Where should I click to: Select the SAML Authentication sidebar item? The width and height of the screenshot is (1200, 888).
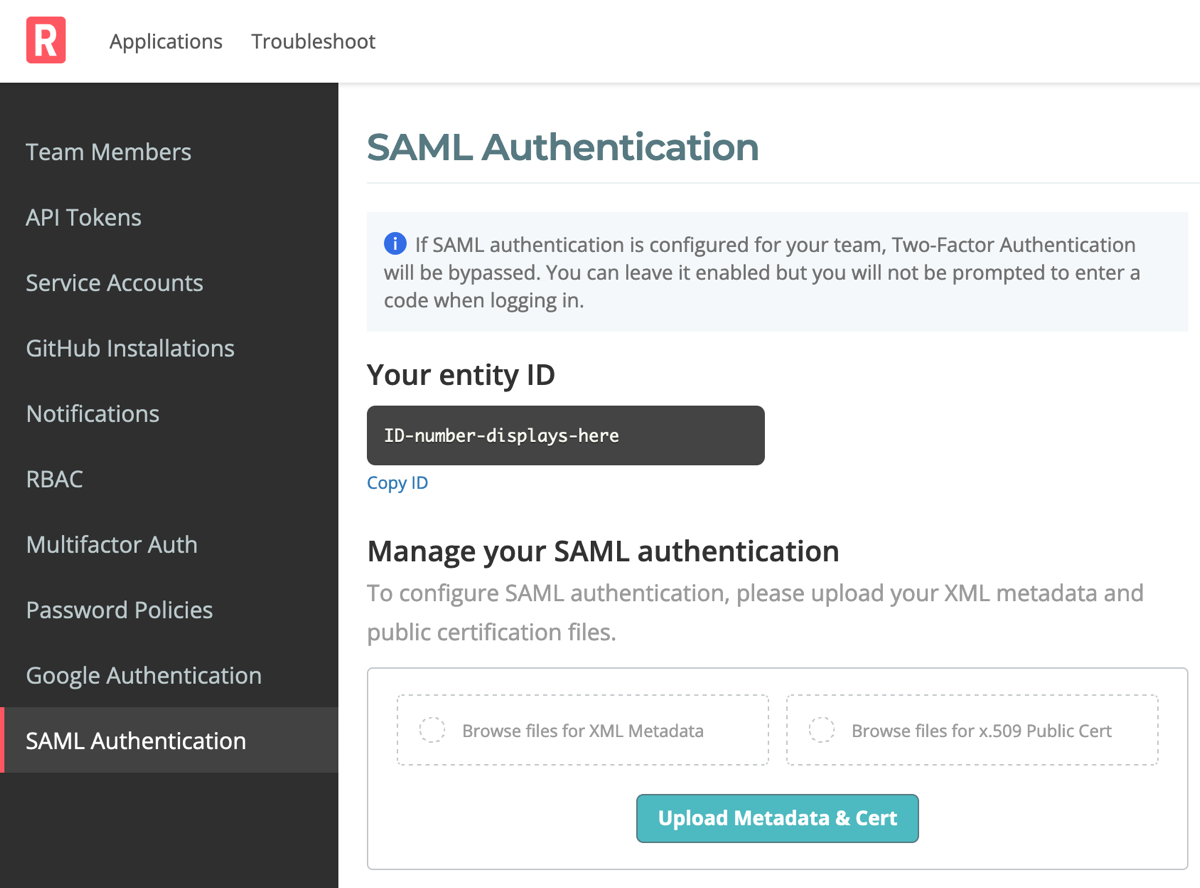tap(136, 740)
